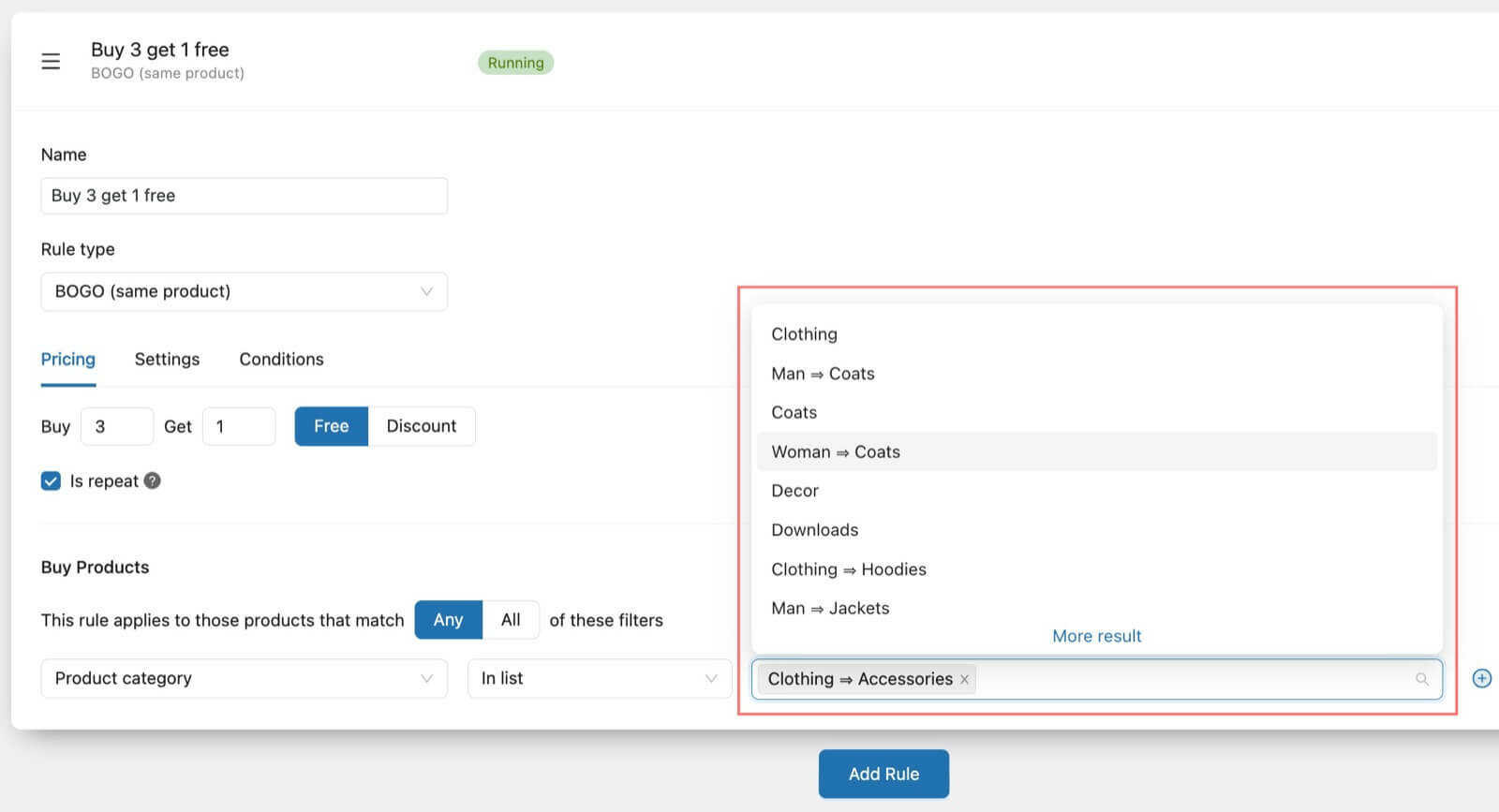The height and width of the screenshot is (812, 1499).
Task: Remove the Clothing ⇒ Accessories tag
Action: (x=964, y=679)
